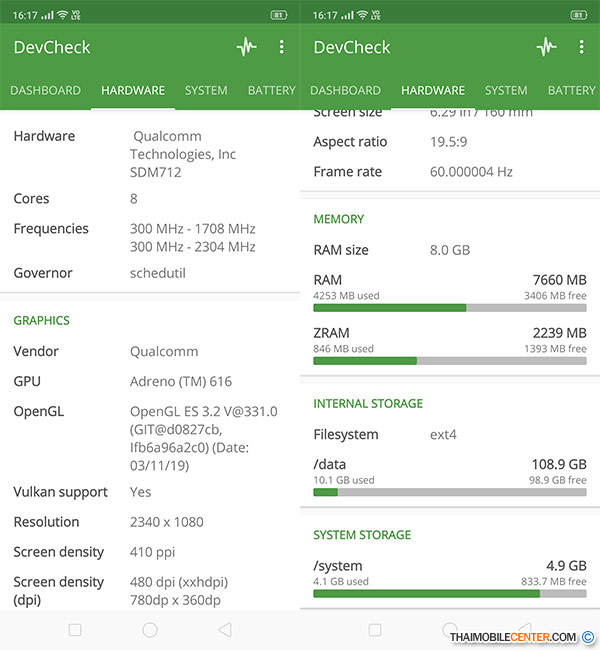The image size is (600, 650).
Task: Tap the signal bars in left status bar
Action: pyautogui.click(x=48, y=16)
